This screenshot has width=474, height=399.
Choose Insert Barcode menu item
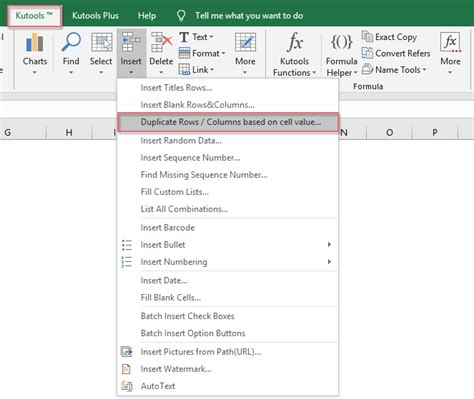click(228, 228)
